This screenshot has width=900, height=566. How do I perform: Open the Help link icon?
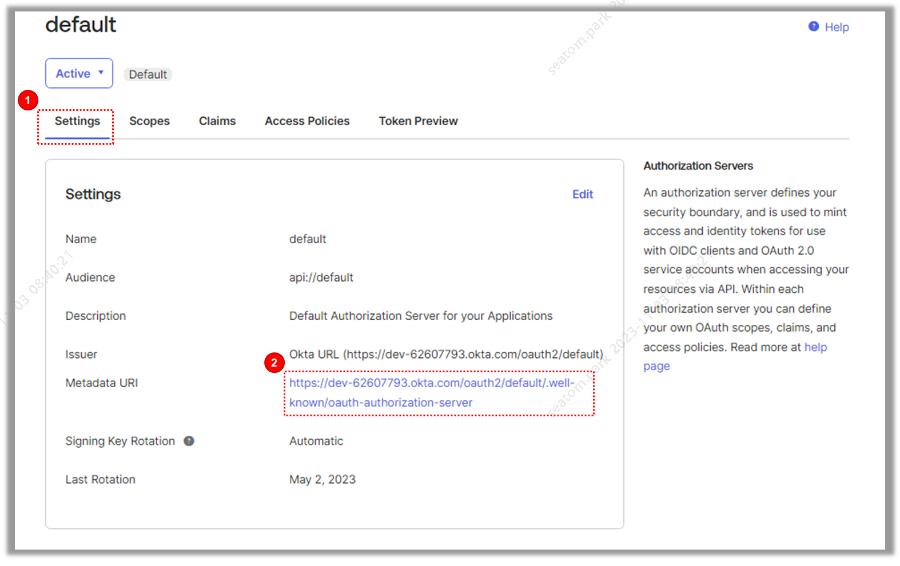[x=813, y=26]
